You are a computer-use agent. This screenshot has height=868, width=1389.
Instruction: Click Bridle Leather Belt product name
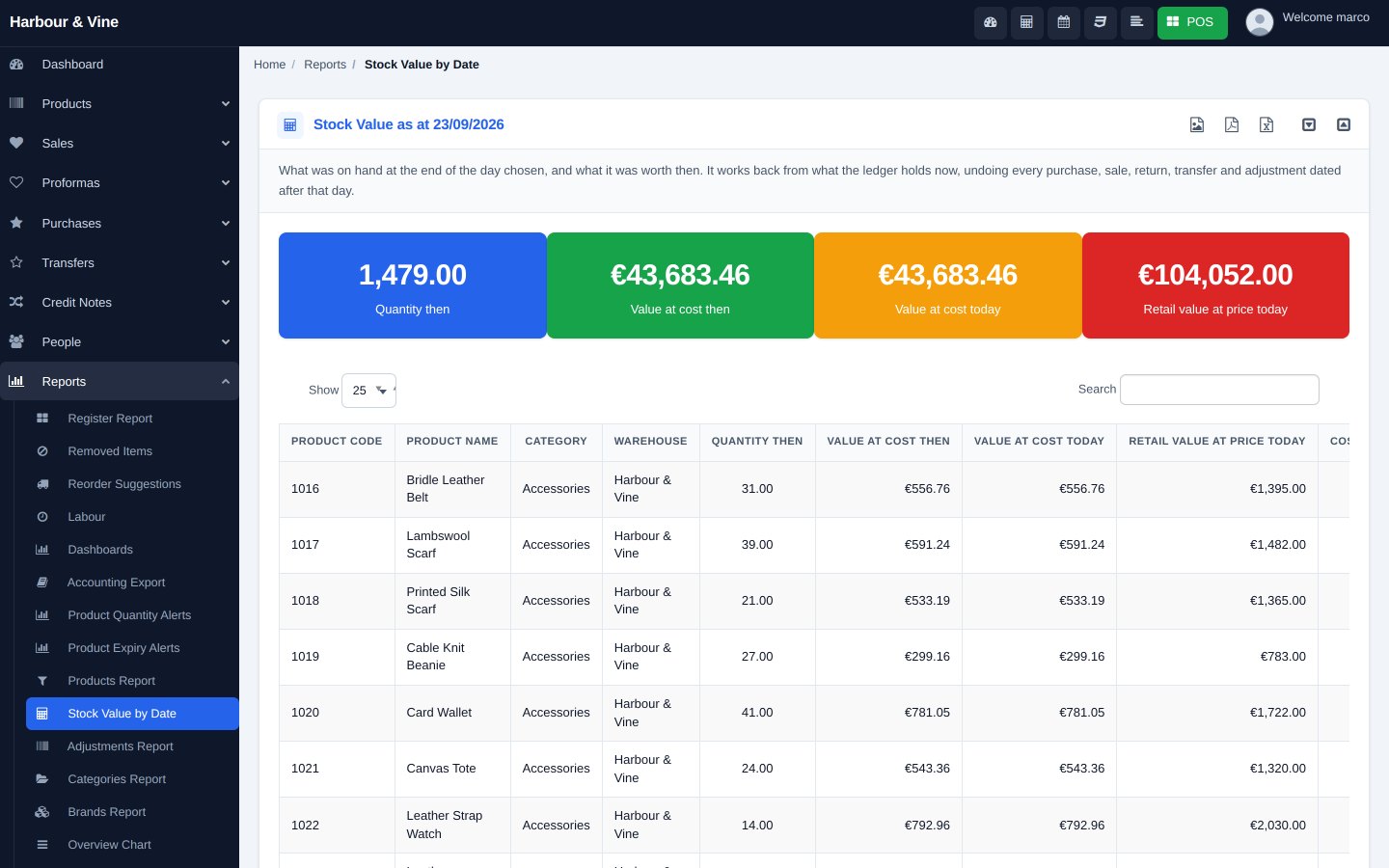[x=446, y=489]
